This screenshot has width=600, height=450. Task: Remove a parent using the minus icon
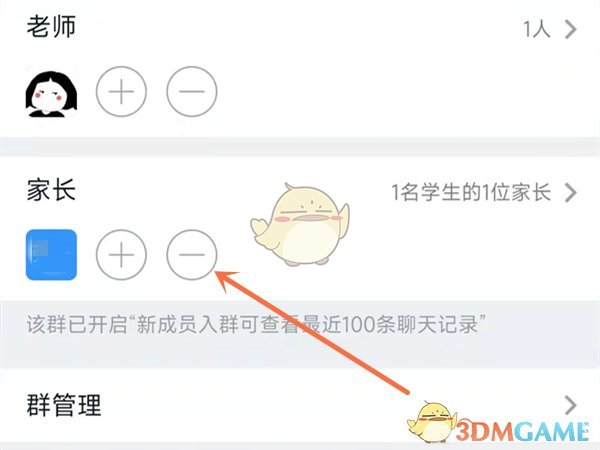(192, 254)
